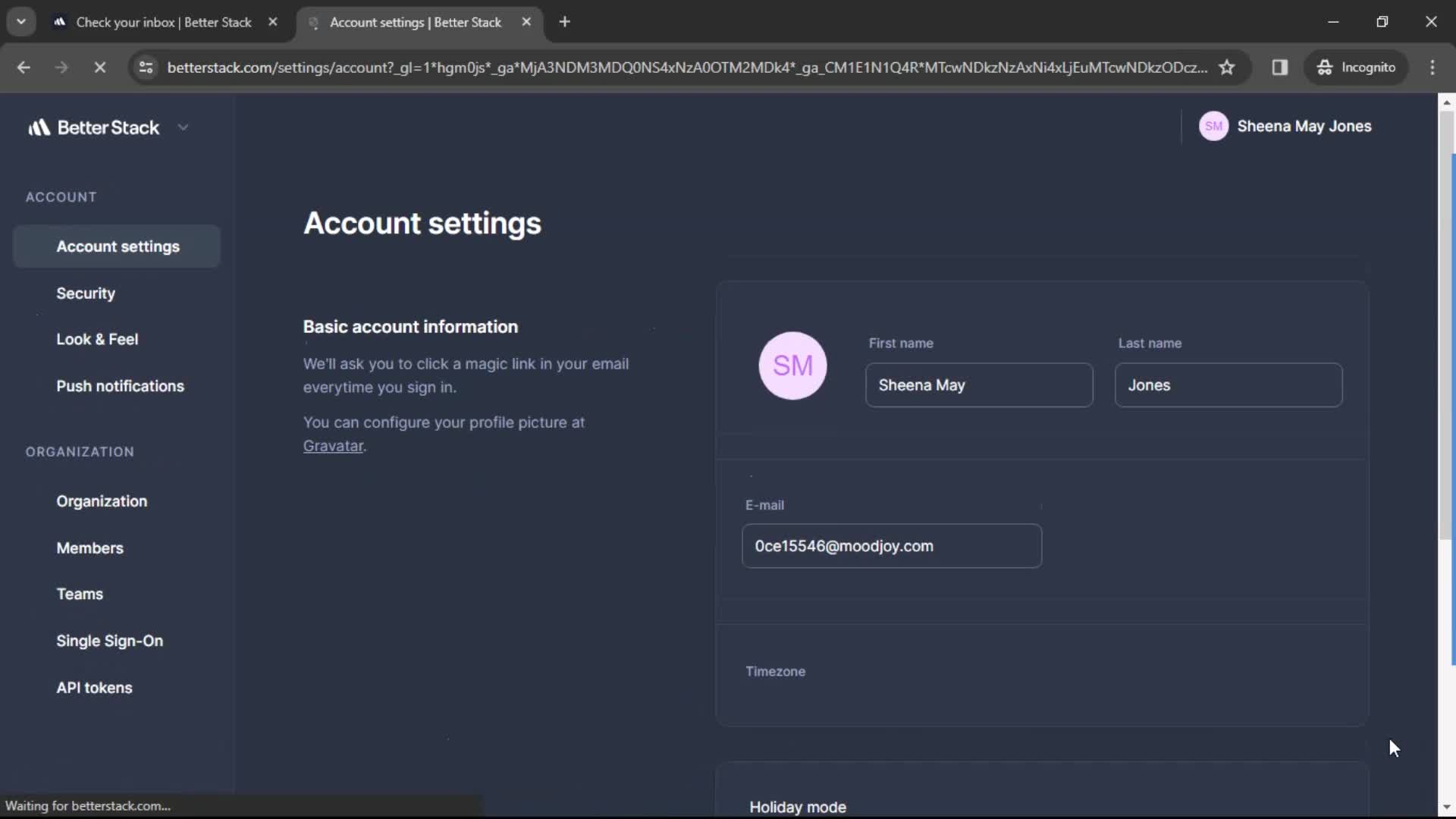The image size is (1456, 819).
Task: Click the Gravatar profile picture link
Action: (x=333, y=445)
